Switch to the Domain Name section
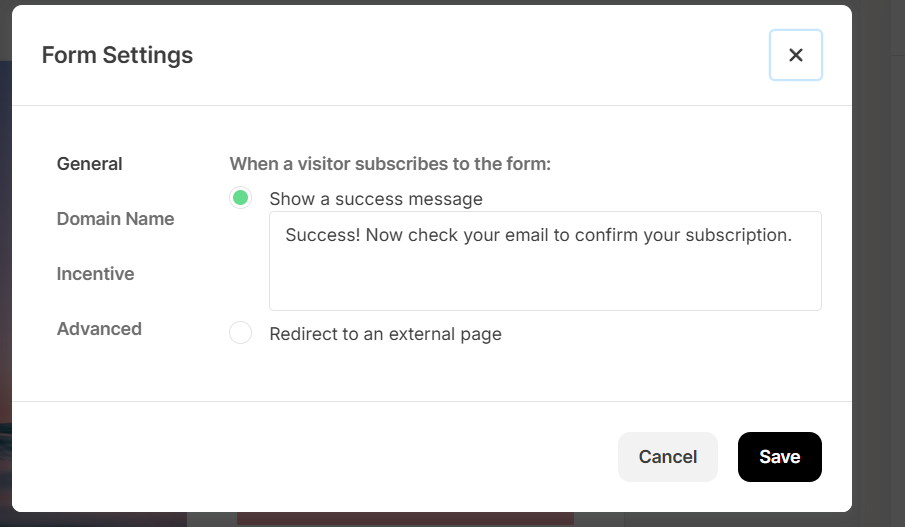 (x=115, y=219)
